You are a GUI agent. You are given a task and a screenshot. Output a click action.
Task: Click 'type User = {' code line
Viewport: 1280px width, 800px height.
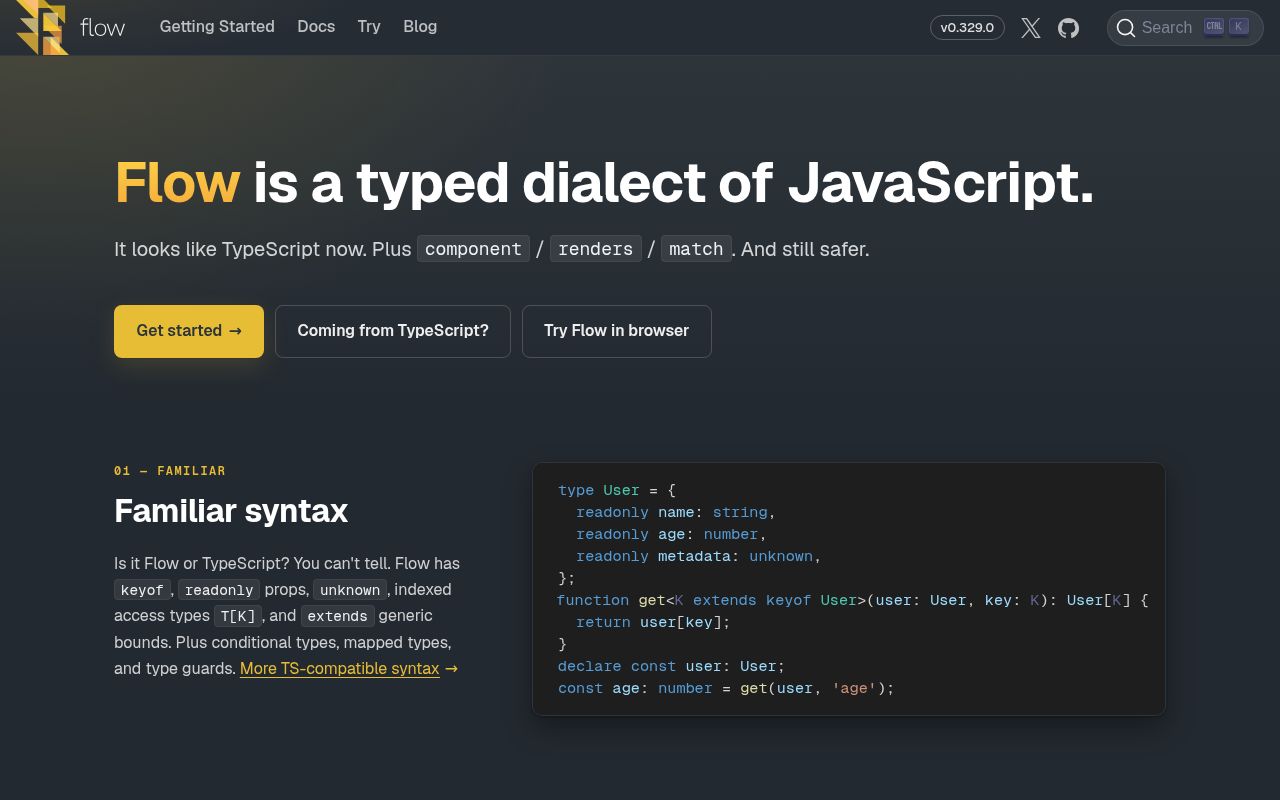tap(617, 490)
